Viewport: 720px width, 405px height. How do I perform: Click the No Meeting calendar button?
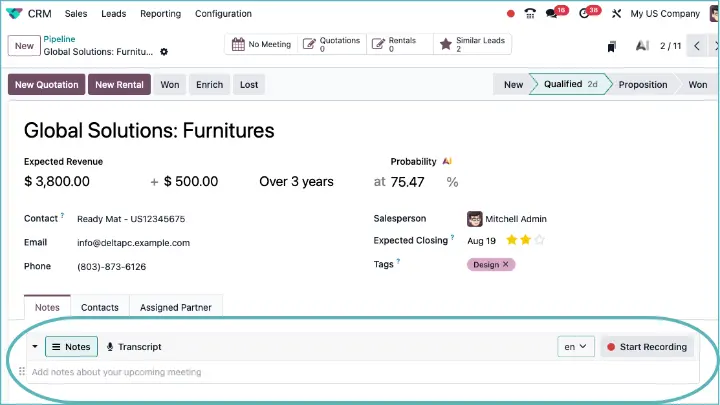(261, 44)
